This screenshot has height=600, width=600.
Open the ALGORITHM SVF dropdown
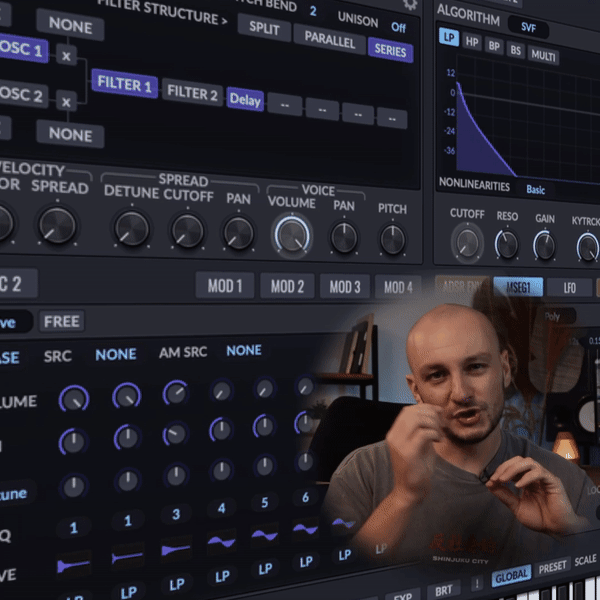pyautogui.click(x=528, y=27)
